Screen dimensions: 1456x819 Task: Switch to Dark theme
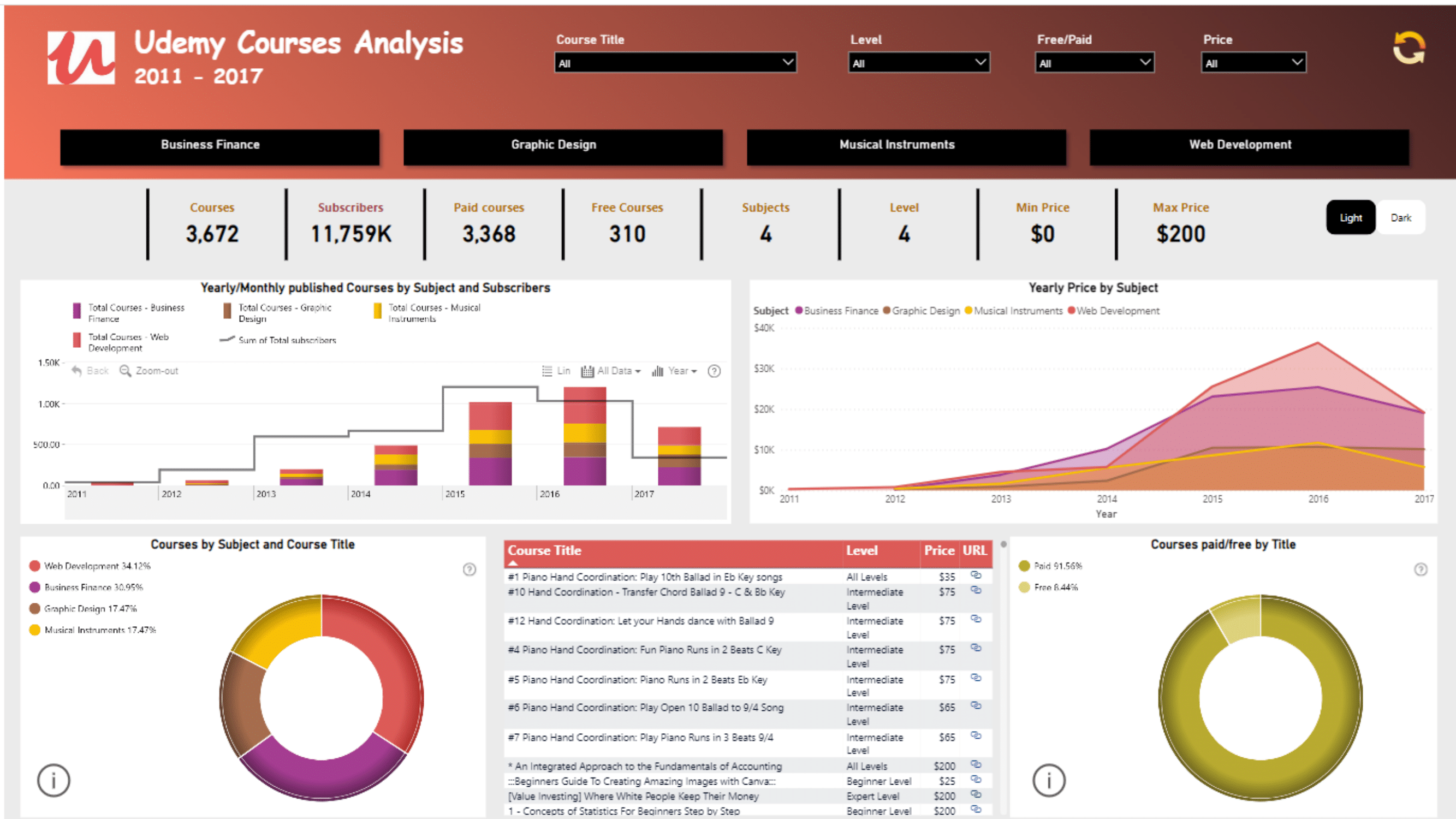coord(1401,218)
